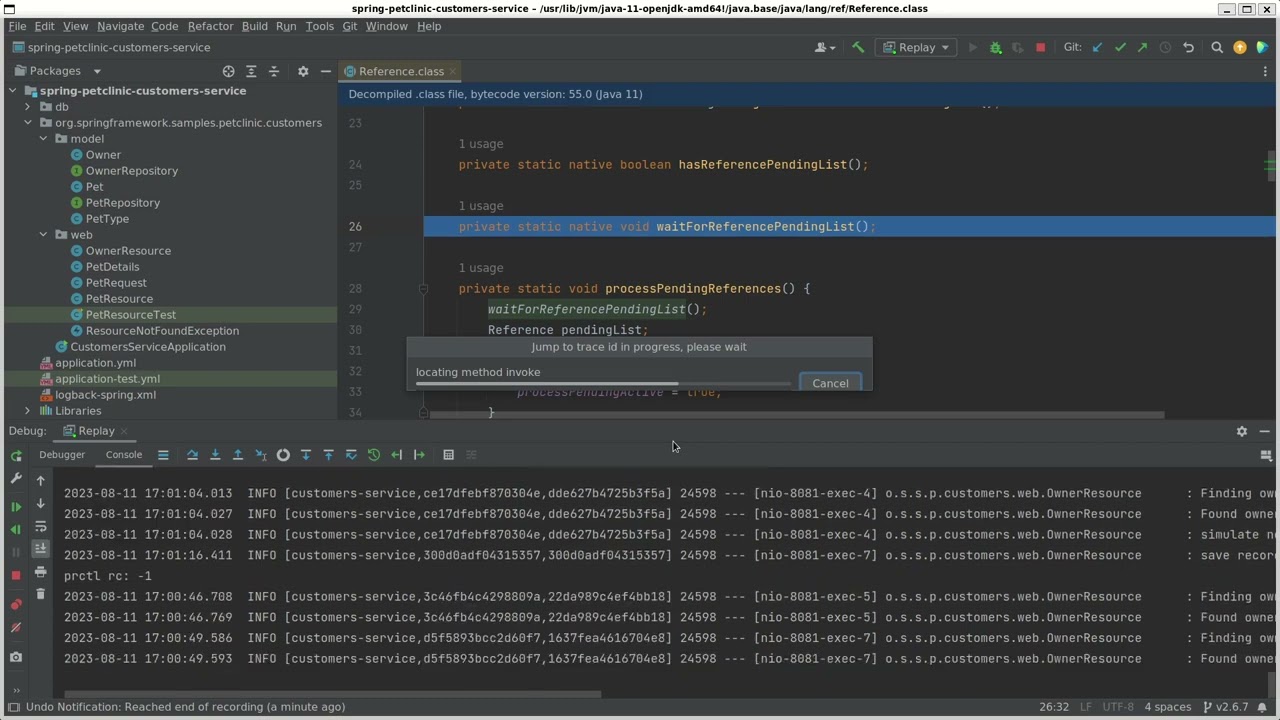Click the Git rollback undo arrow icon

[1188, 47]
